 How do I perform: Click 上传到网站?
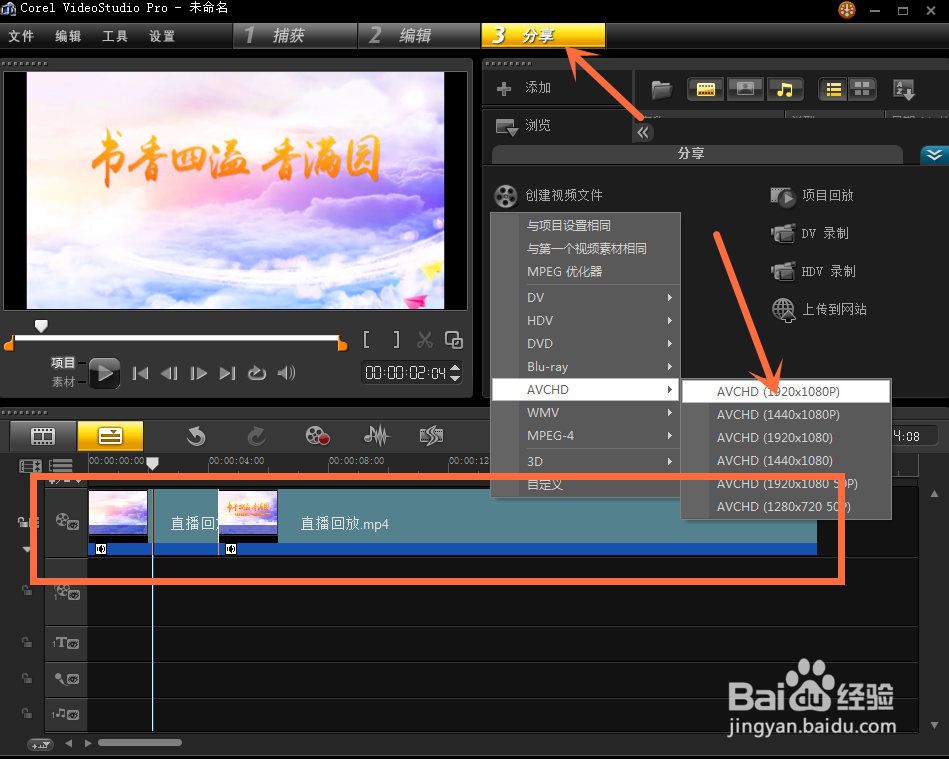819,310
